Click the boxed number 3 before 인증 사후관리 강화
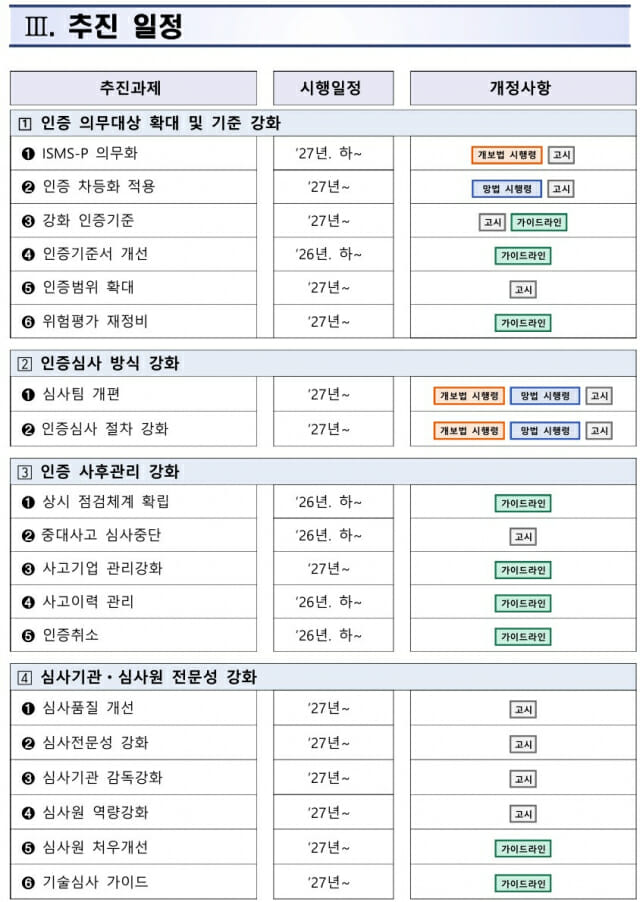The width and height of the screenshot is (640, 902). coord(25,472)
